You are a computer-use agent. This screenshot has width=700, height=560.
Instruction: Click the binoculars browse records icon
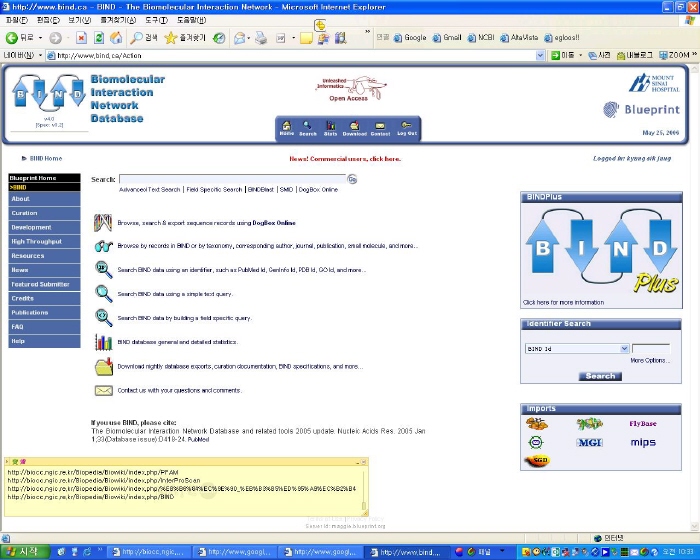(x=103, y=245)
